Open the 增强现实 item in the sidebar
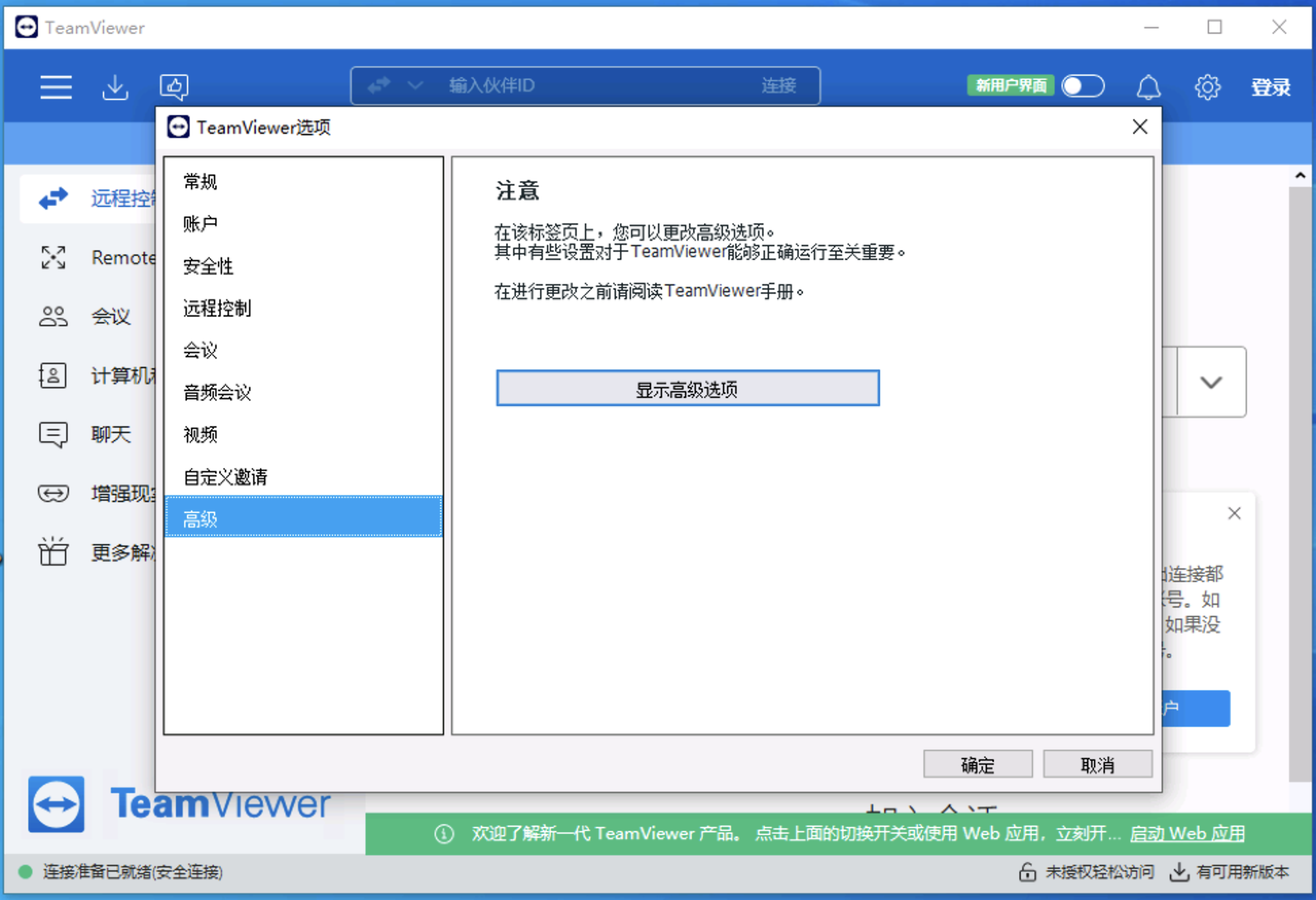Image resolution: width=1316 pixels, height=900 pixels. point(88,493)
